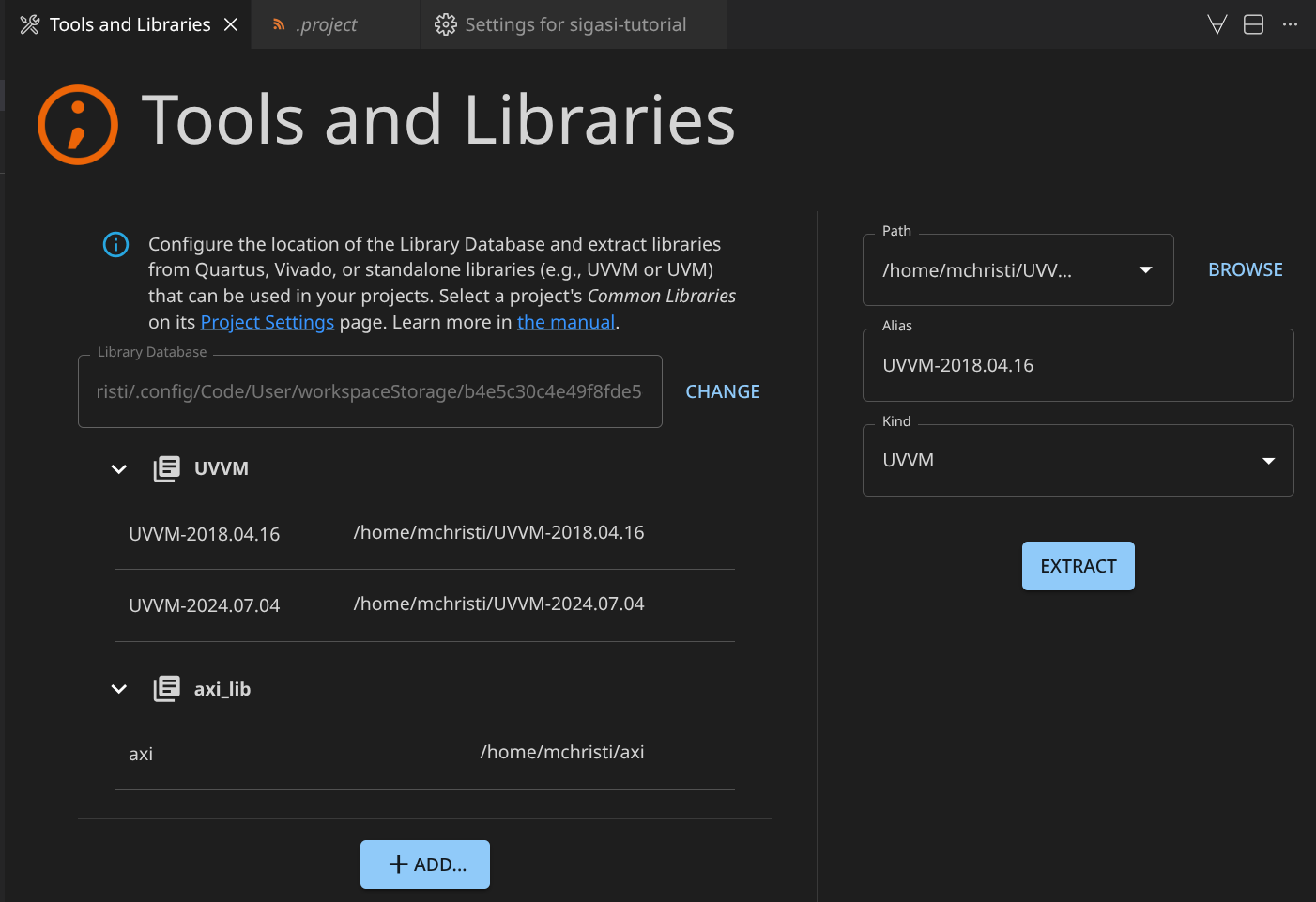Open the Path dropdown list
Screen dimensions: 1316x902
coord(1145,270)
